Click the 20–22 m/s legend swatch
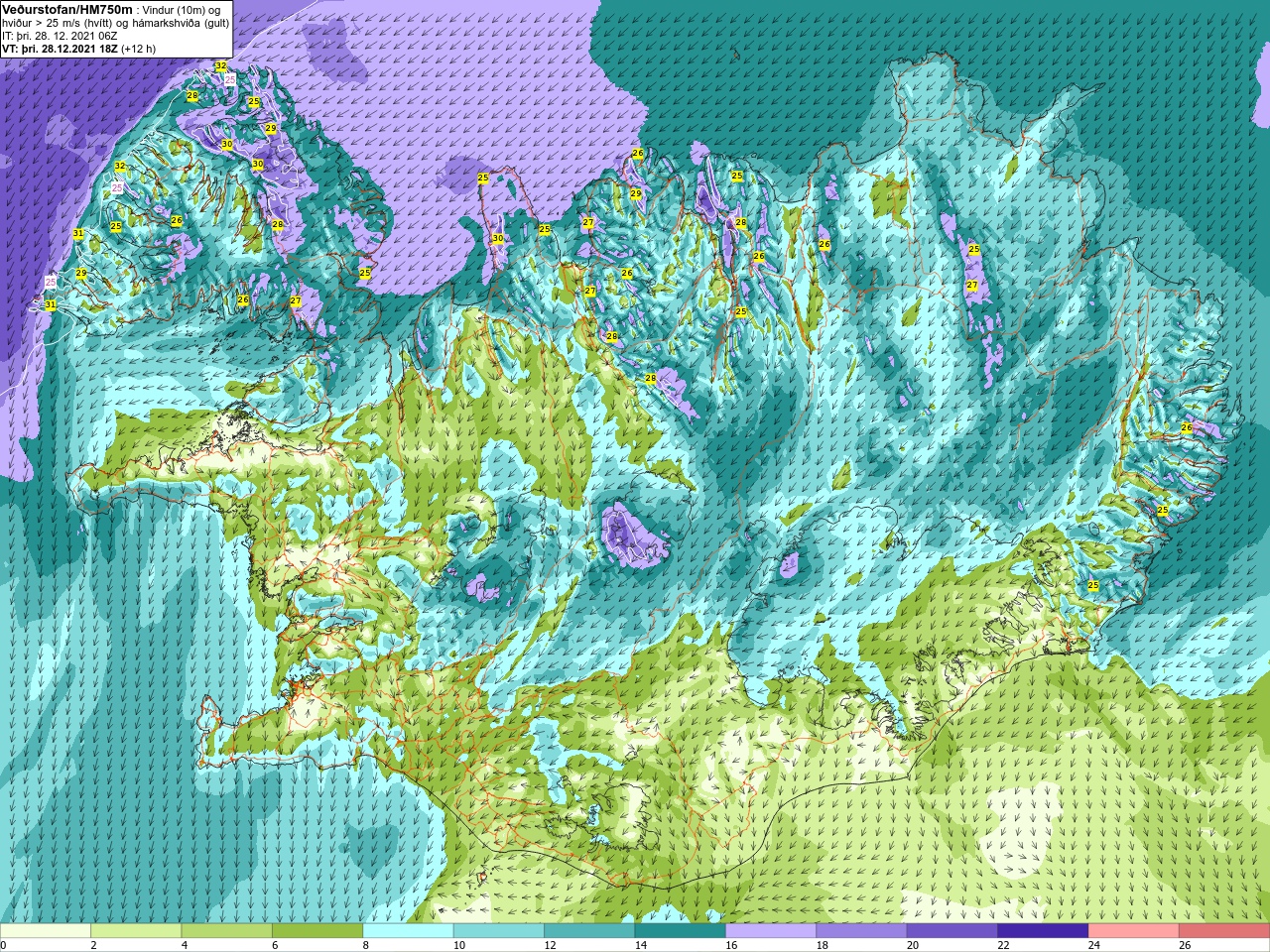This screenshot has width=1270, height=952. click(952, 931)
